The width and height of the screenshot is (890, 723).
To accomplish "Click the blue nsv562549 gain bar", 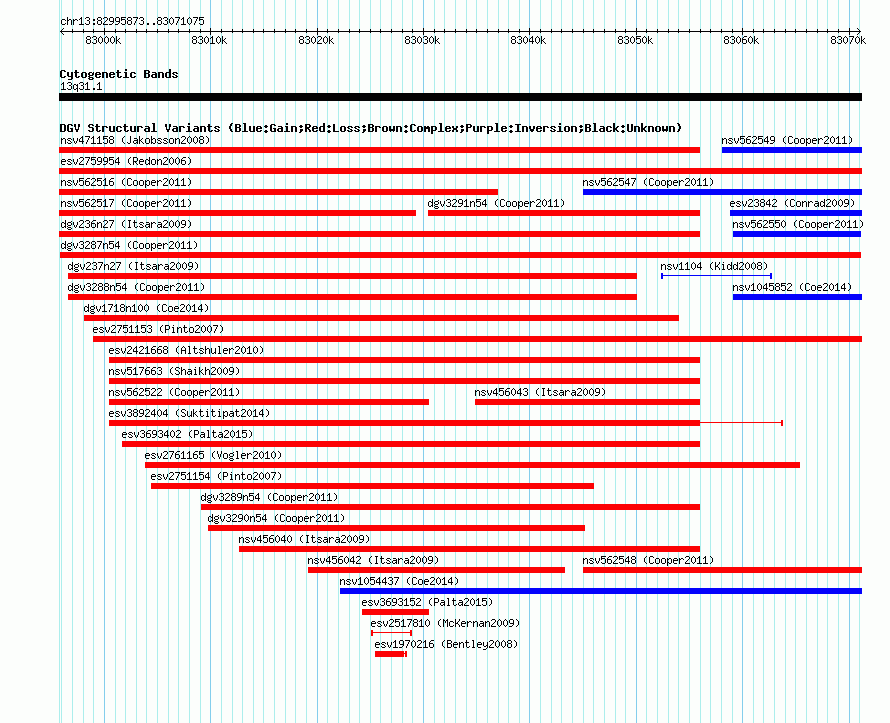I will coord(792,150).
